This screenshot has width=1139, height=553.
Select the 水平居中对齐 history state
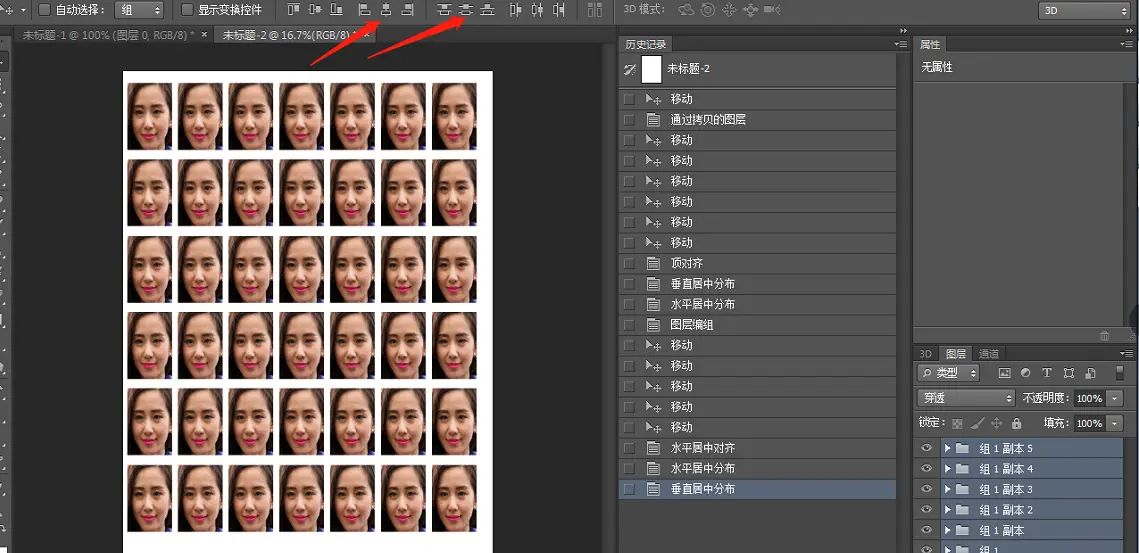pyautogui.click(x=757, y=448)
